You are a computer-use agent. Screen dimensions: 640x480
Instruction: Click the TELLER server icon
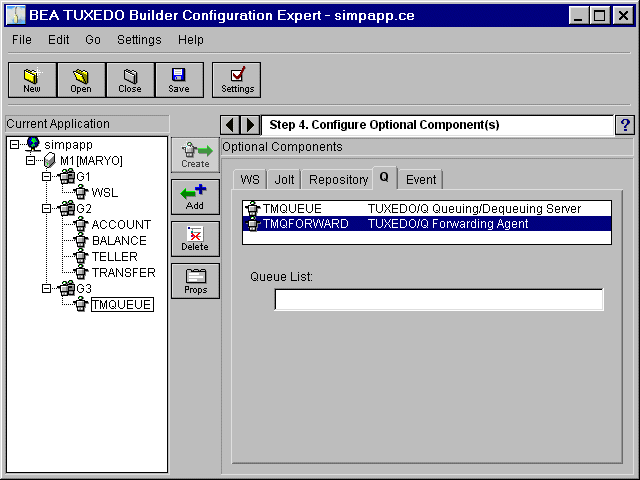pyautogui.click(x=81, y=256)
